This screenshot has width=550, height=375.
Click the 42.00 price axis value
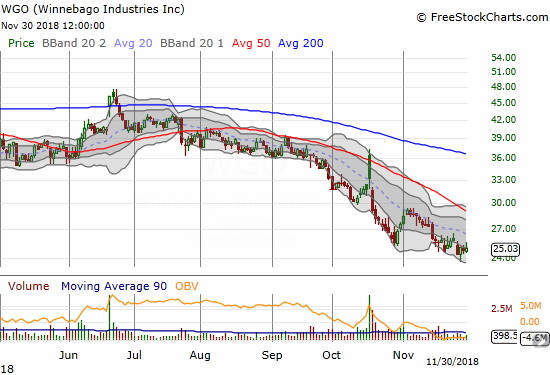504,120
